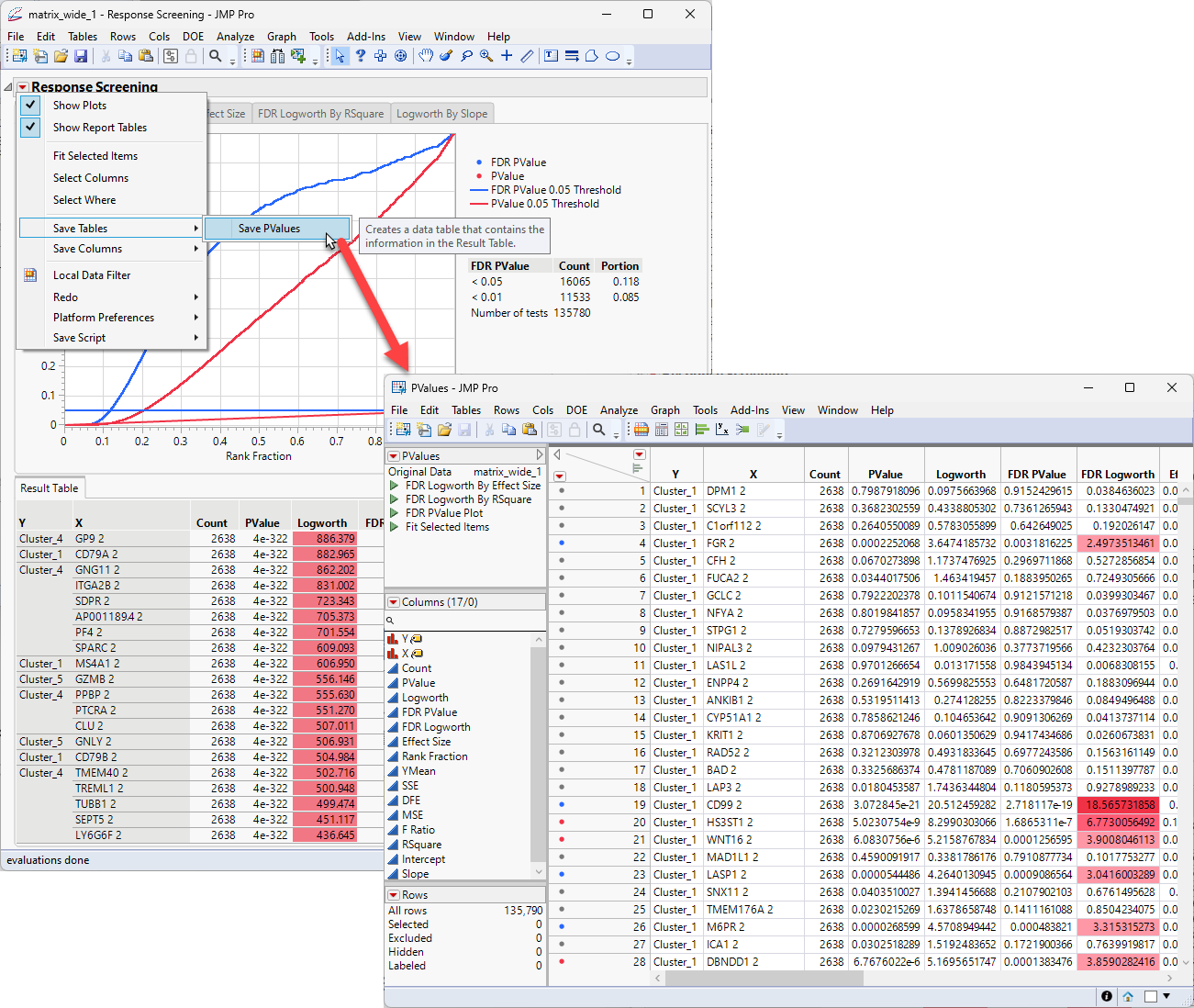Viewport: 1194px width, 1008px height.
Task: Click Fit Selected Items in the menu
Action: point(95,156)
